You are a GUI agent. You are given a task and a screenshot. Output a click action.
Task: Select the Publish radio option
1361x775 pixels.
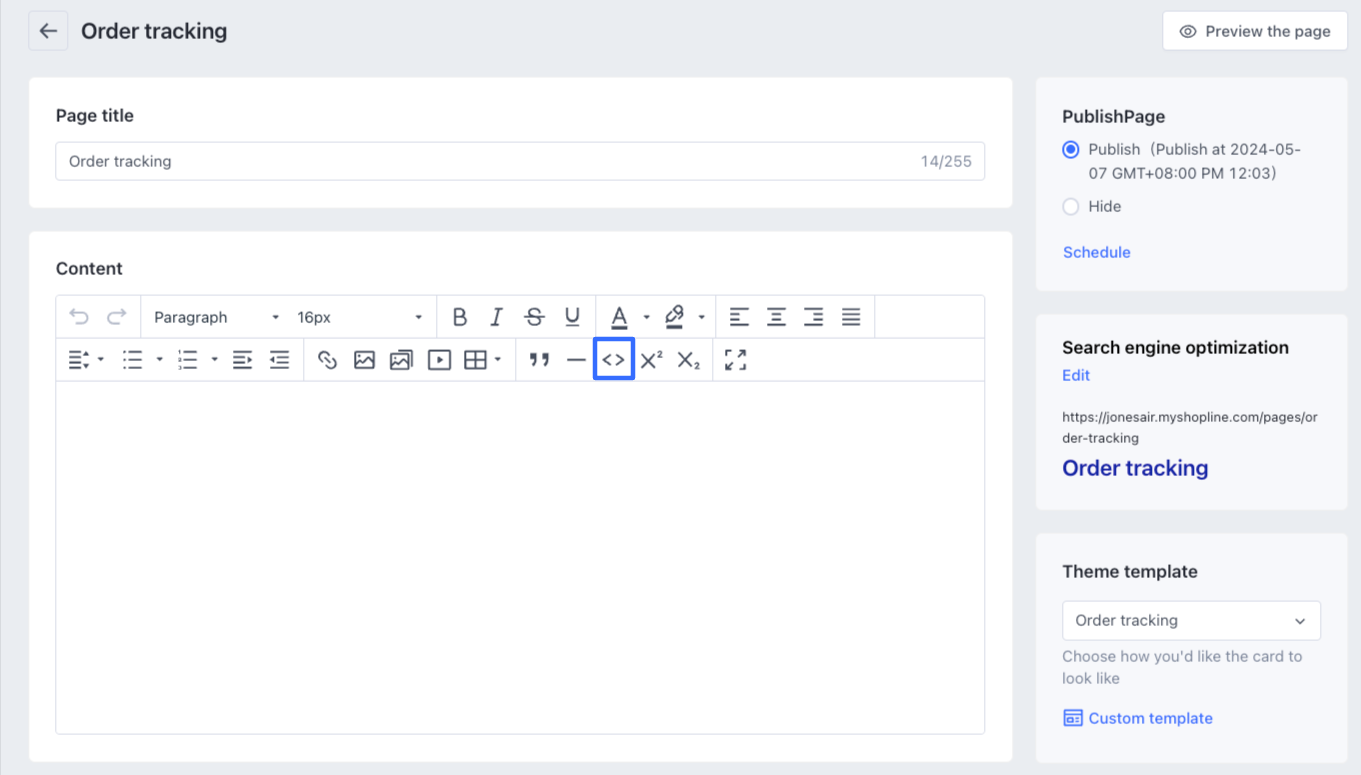(1071, 150)
